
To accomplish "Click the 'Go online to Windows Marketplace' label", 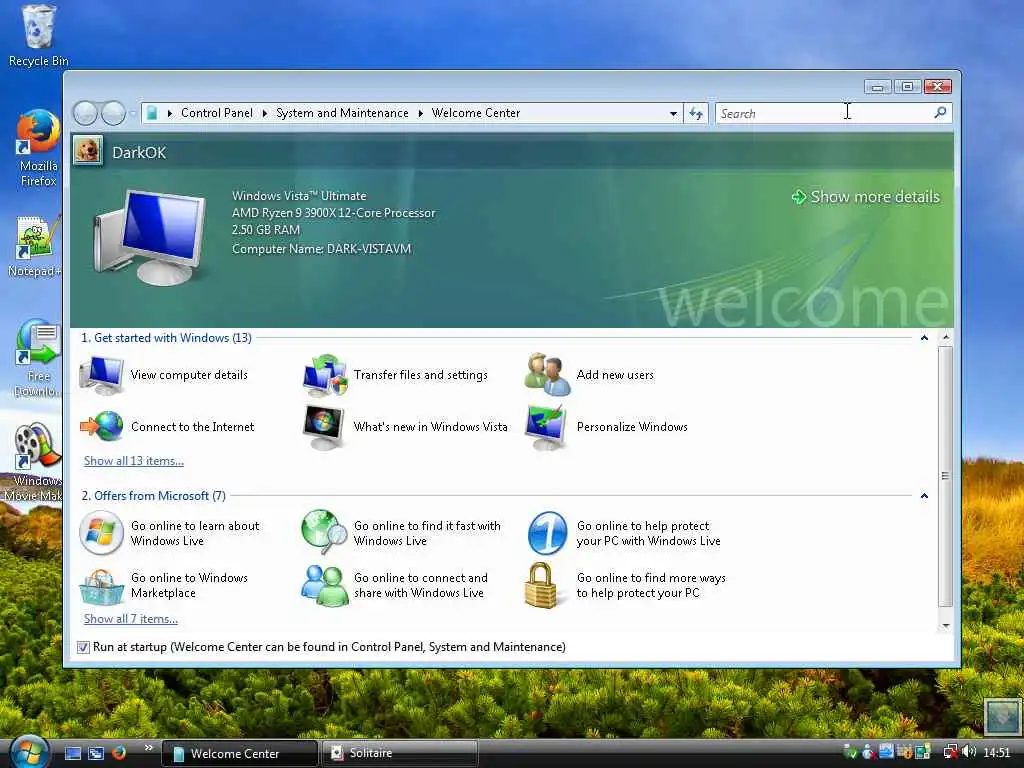I will [189, 585].
